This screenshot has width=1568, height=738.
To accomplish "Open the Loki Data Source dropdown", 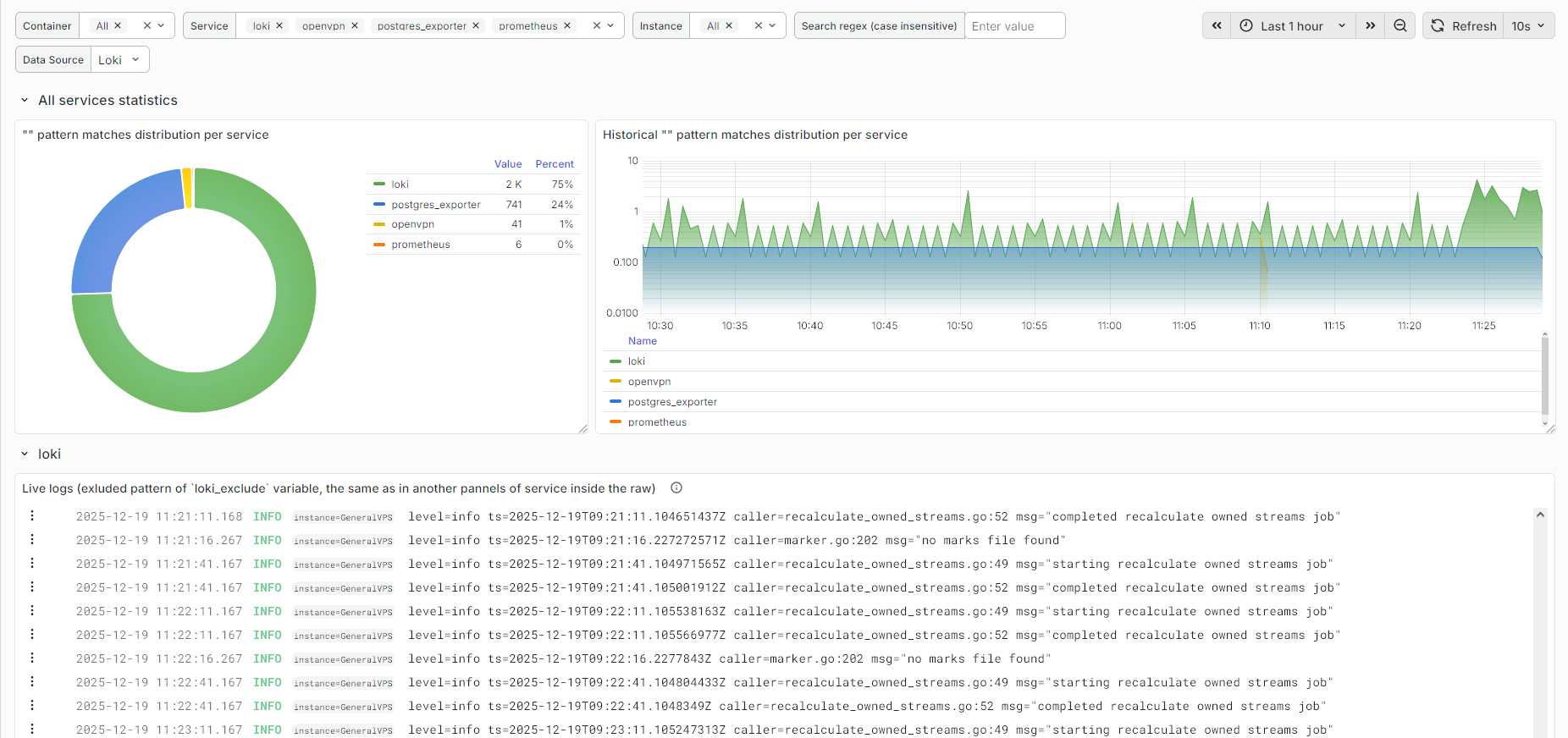I will point(119,59).
